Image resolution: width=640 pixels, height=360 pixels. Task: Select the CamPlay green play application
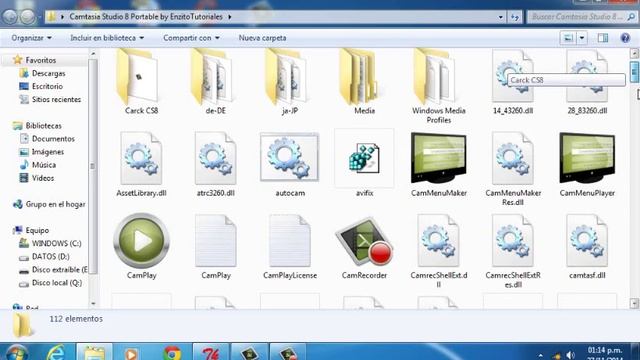pyautogui.click(x=141, y=246)
